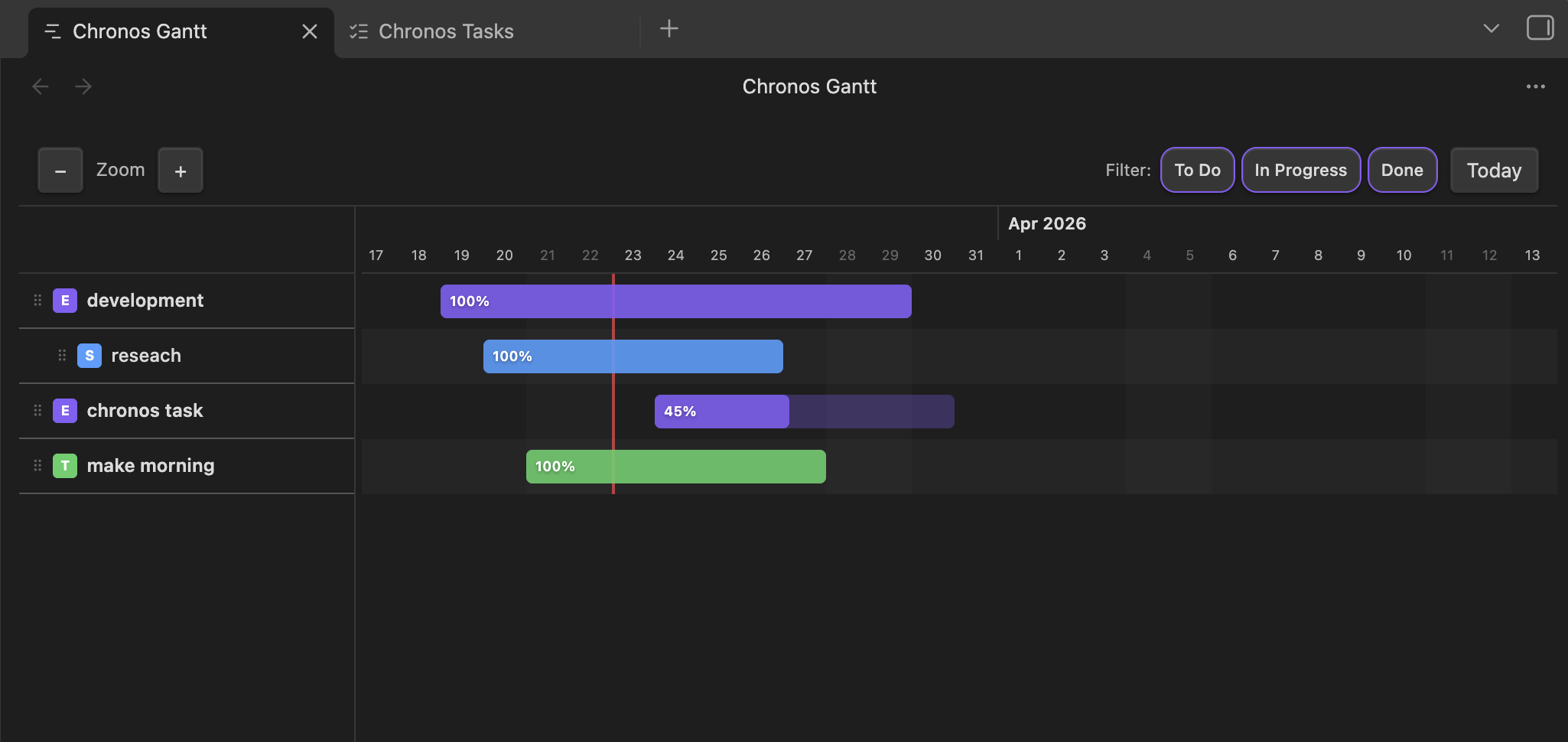Image resolution: width=1568 pixels, height=742 pixels.
Task: Click the zoom out minus button
Action: click(60, 171)
